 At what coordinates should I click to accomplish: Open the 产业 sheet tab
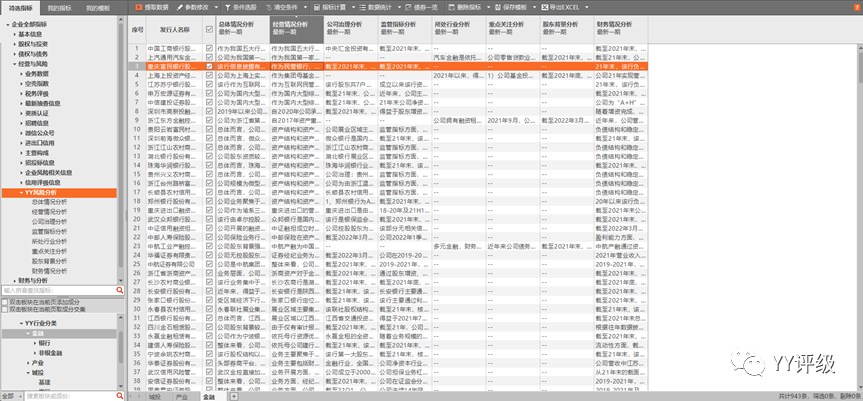click(x=182, y=397)
